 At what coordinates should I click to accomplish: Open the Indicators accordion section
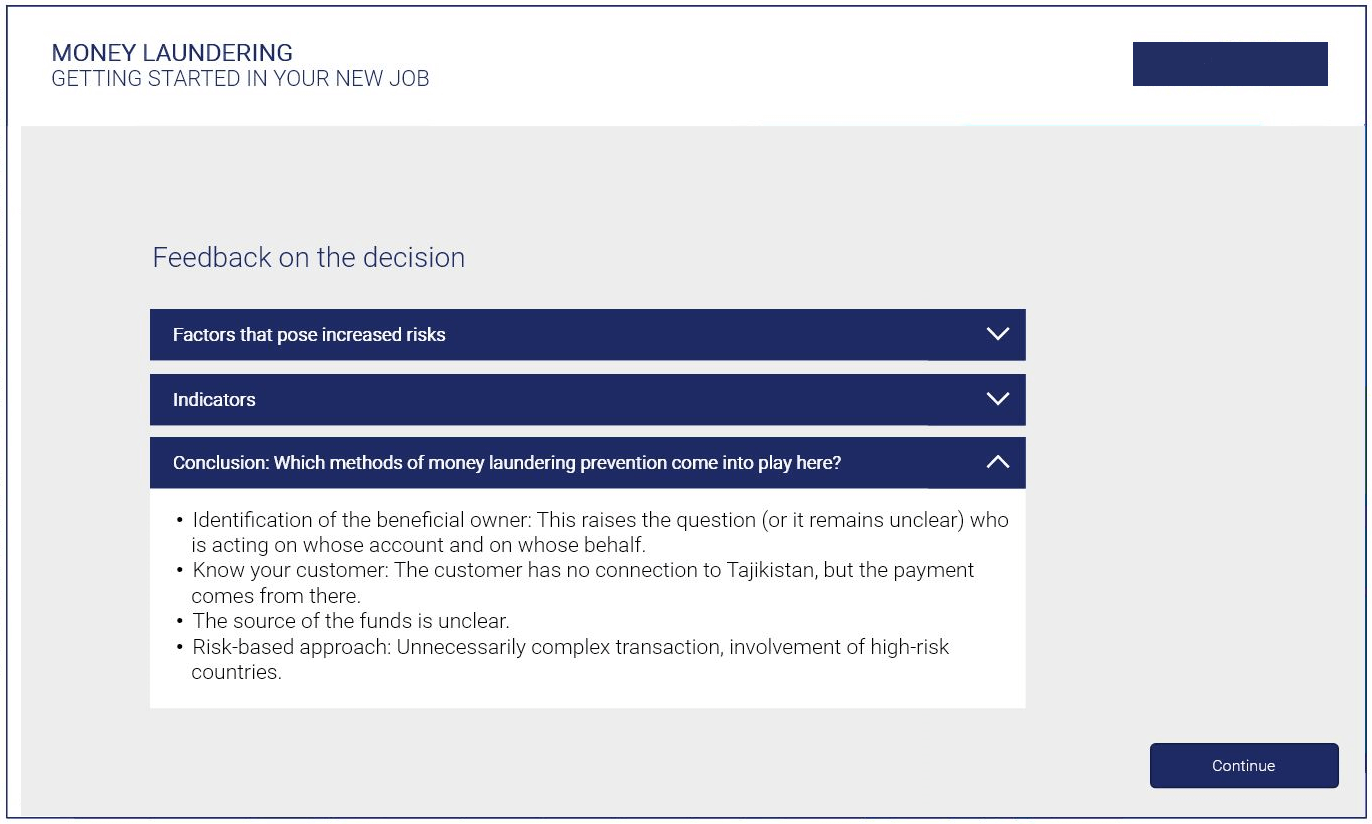[x=588, y=399]
